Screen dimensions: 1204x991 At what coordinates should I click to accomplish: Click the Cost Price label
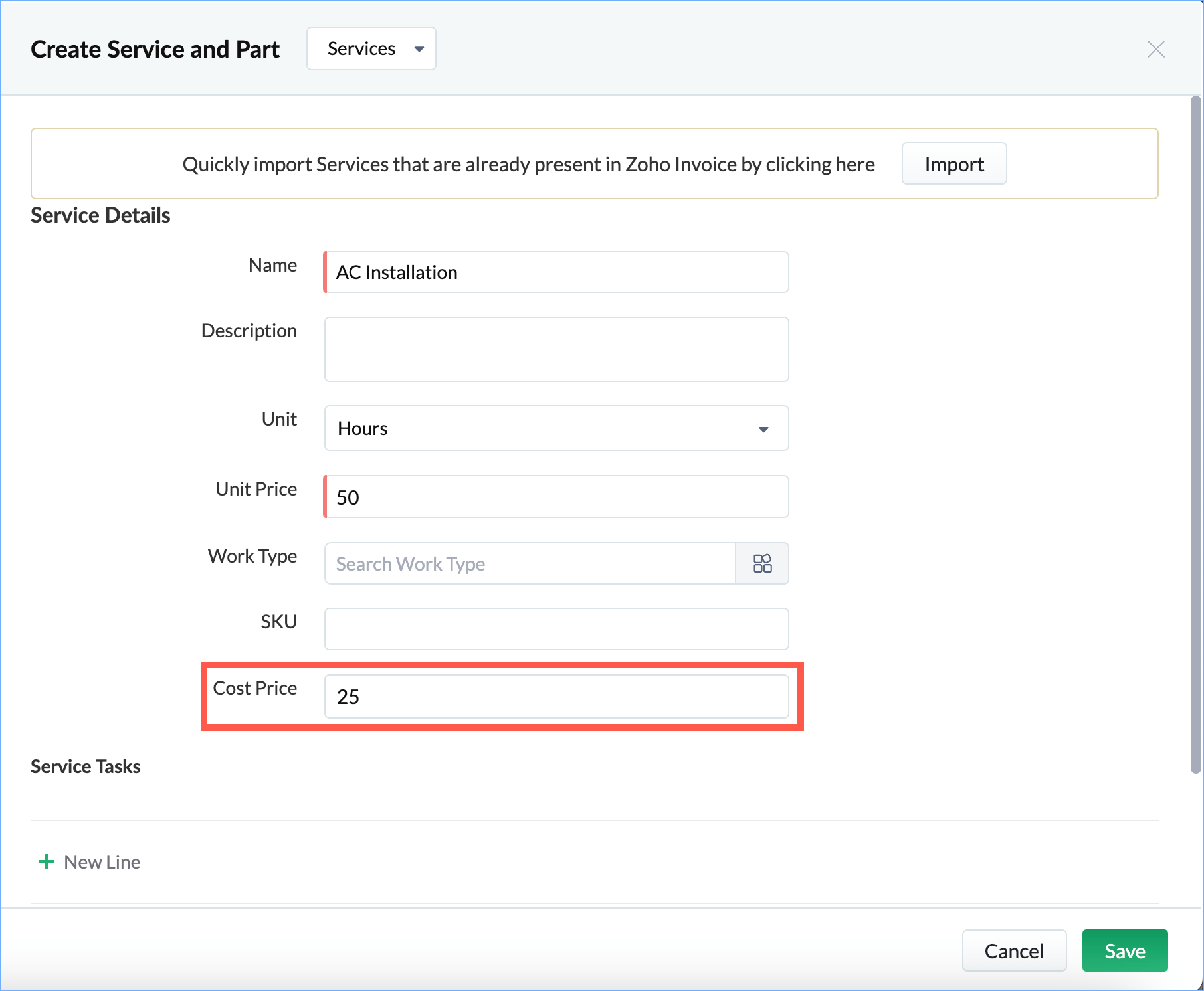[254, 688]
